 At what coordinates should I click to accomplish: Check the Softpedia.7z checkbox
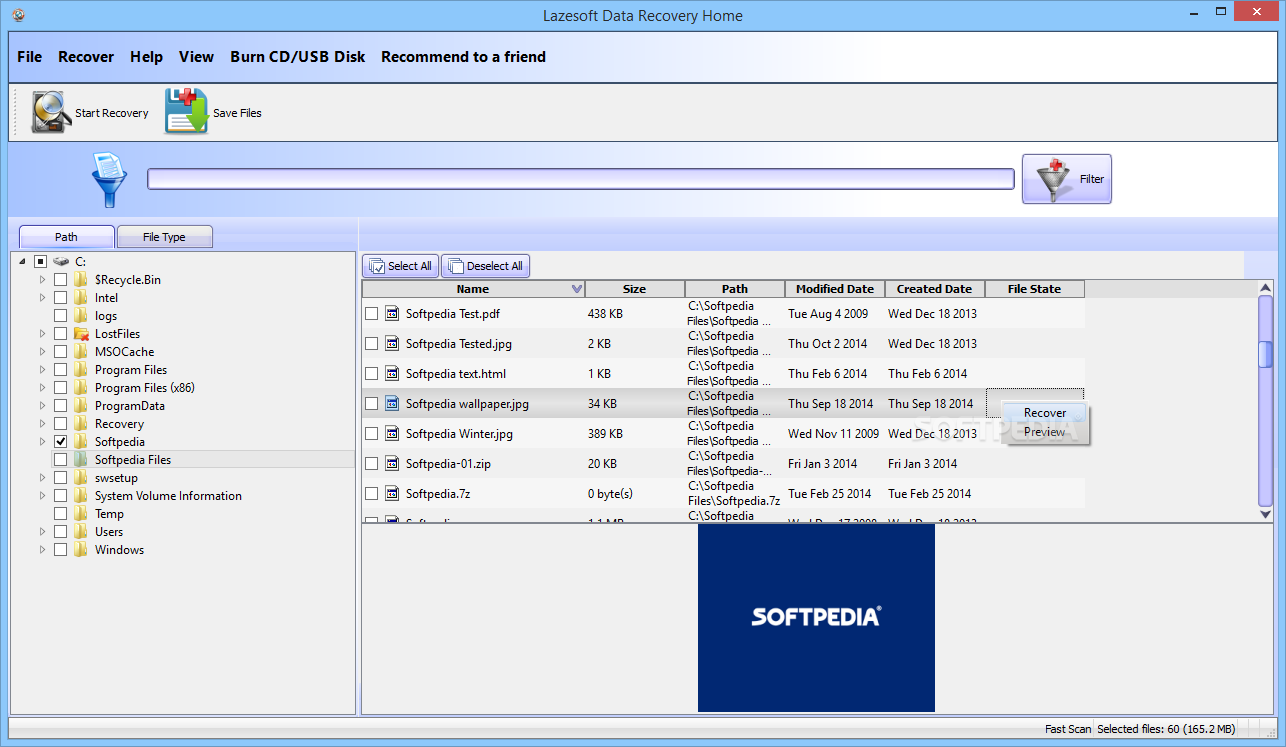pos(371,493)
